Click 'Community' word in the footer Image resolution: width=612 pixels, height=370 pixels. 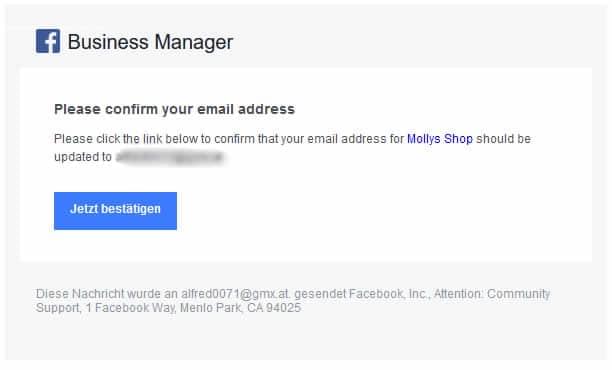519,294
